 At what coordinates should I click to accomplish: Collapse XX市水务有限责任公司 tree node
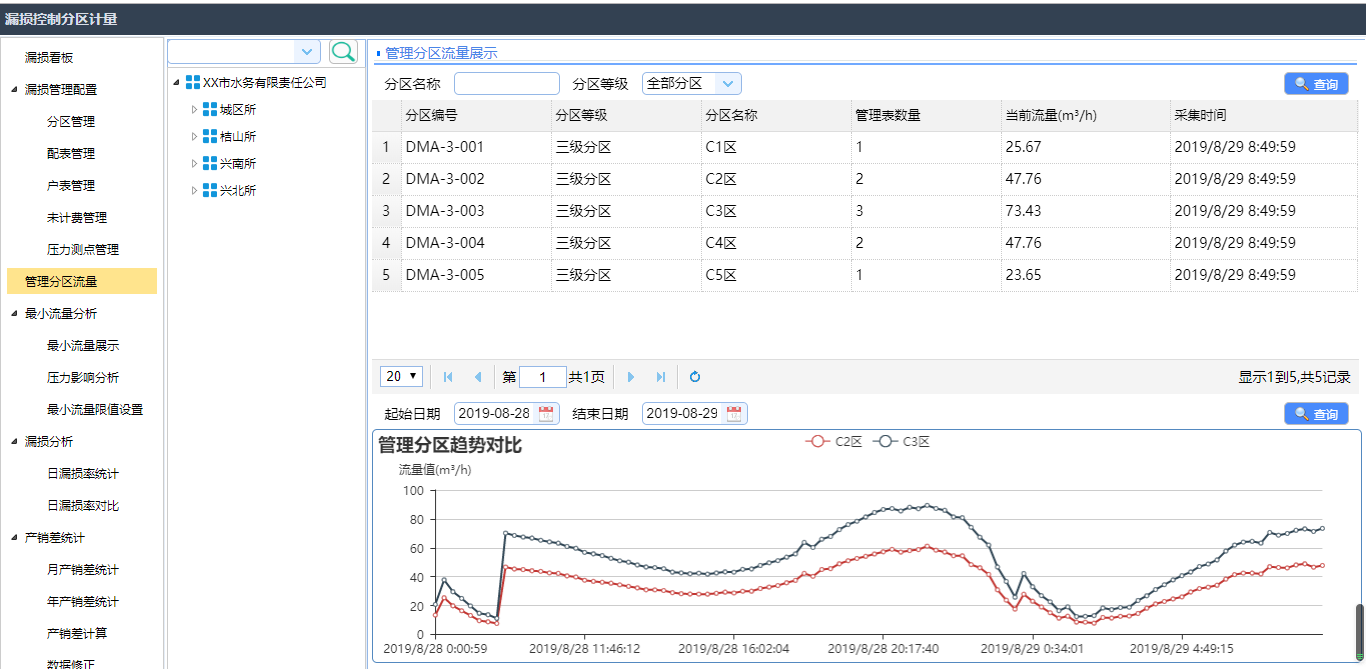click(x=177, y=83)
